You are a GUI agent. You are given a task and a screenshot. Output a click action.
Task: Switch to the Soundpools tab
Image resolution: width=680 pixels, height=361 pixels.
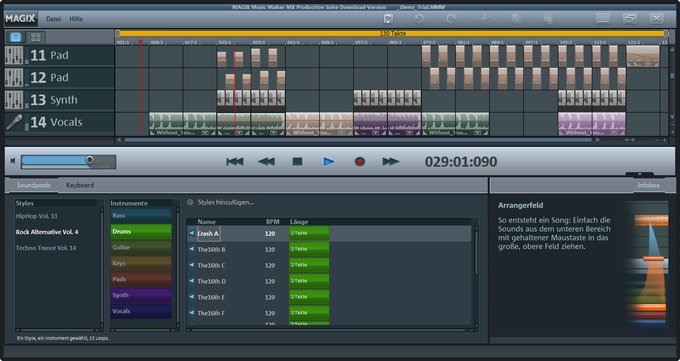click(x=33, y=185)
